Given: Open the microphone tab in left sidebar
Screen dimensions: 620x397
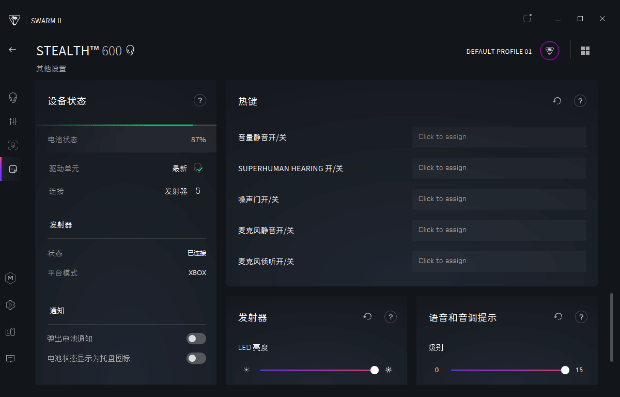Looking at the screenshot, I should [x=13, y=146].
